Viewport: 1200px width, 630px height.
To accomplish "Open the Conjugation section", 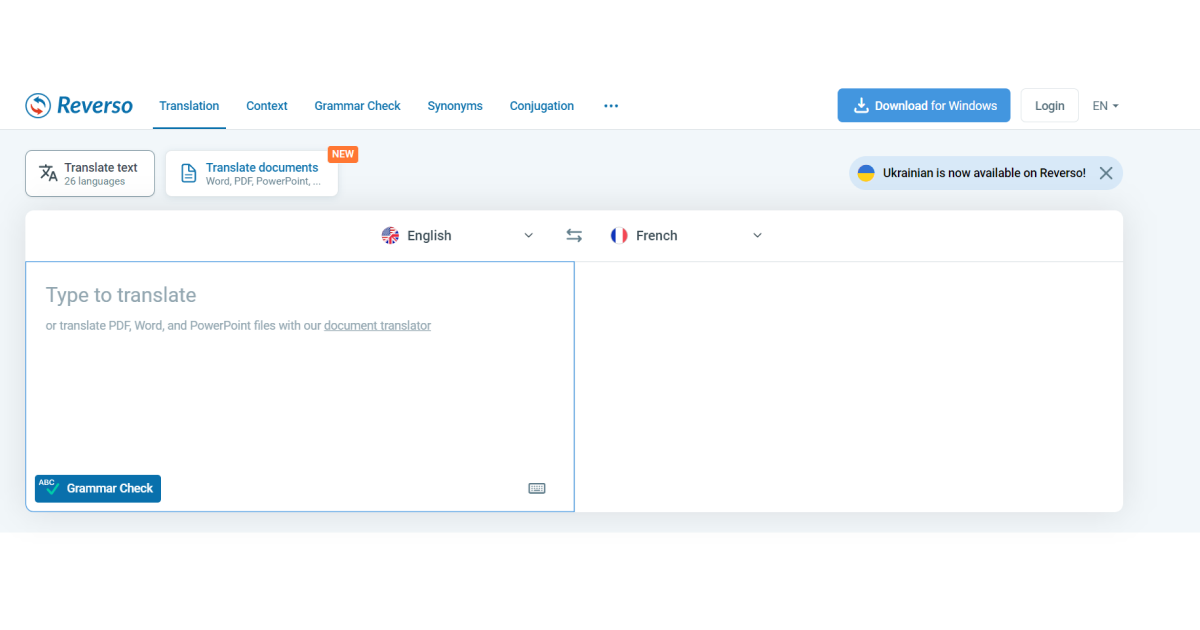I will (x=541, y=105).
